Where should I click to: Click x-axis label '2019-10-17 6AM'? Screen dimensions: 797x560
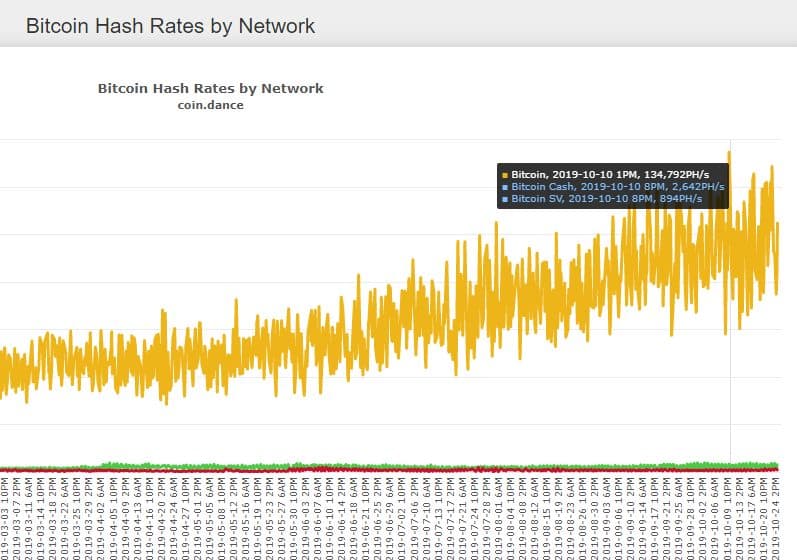tap(752, 518)
